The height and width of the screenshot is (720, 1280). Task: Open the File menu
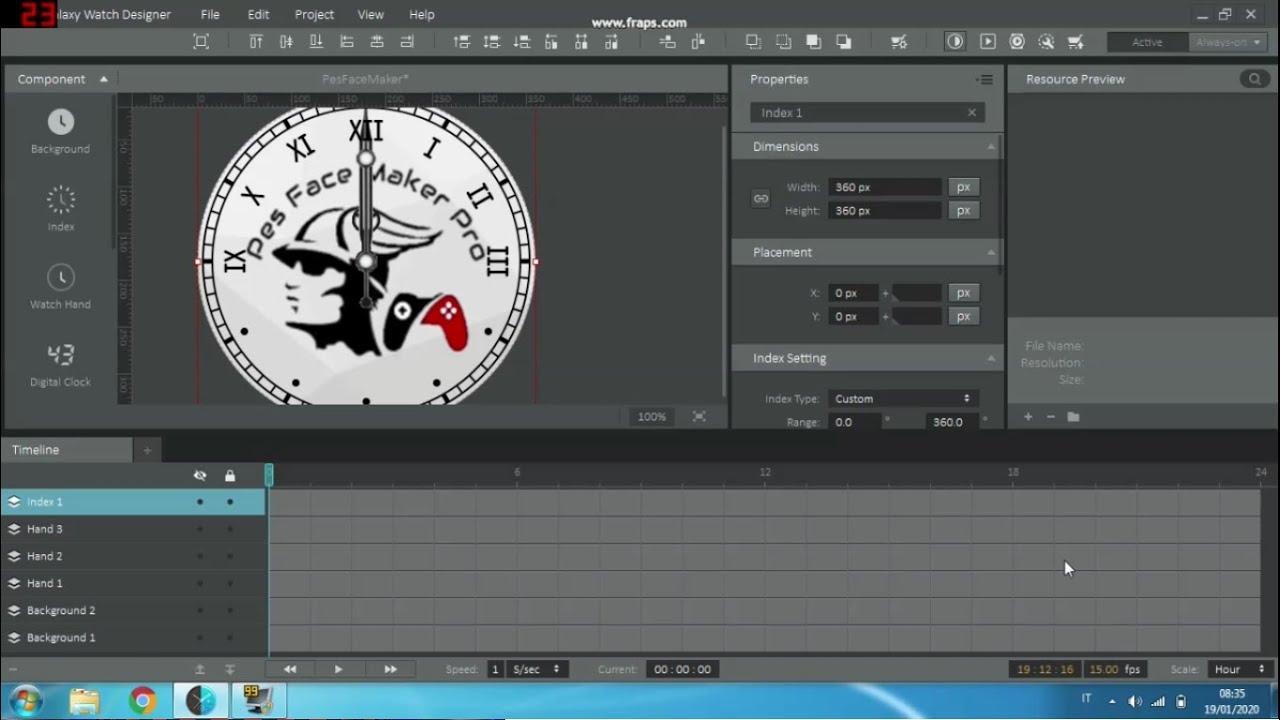coord(210,14)
